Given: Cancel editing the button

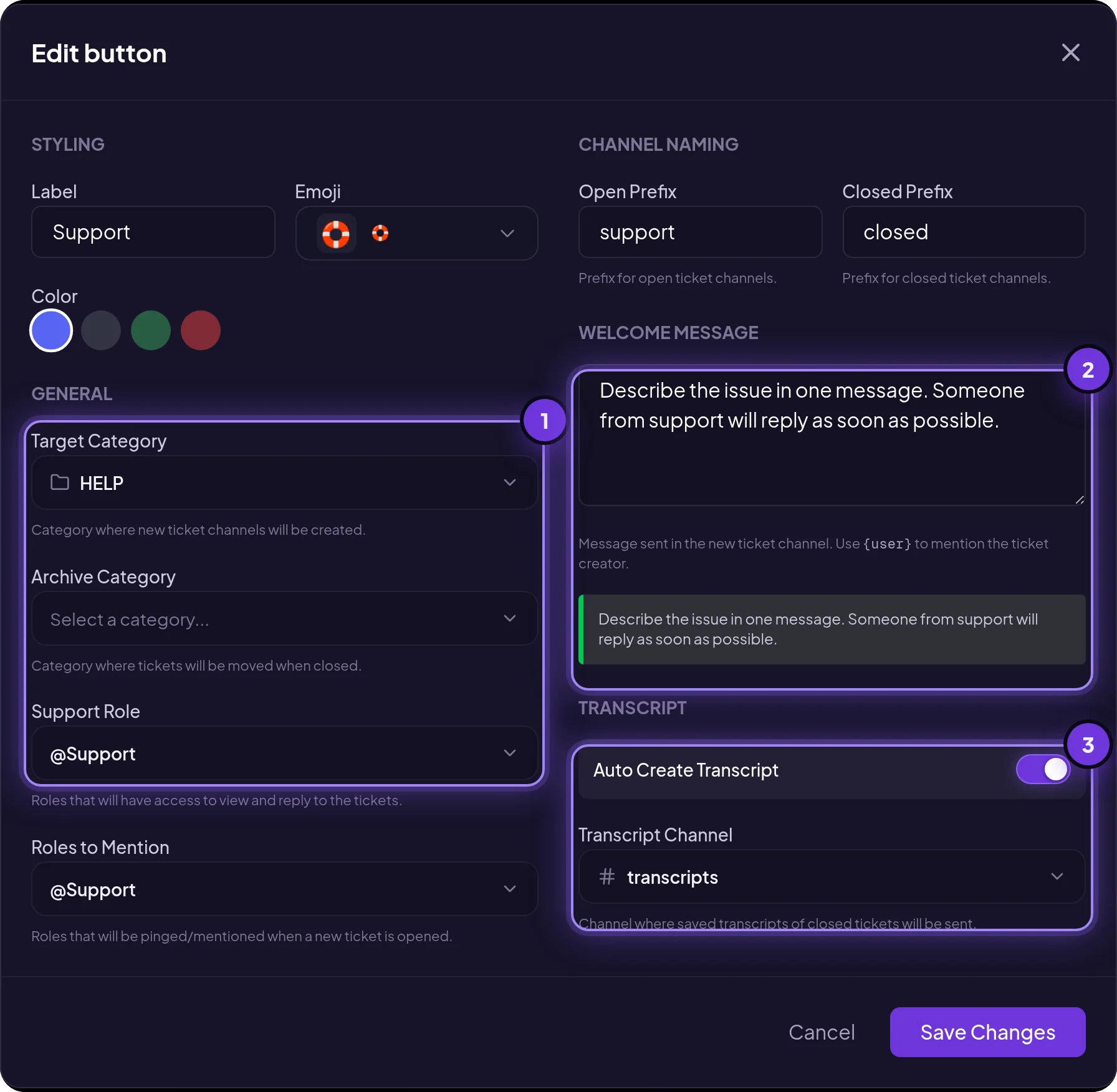Looking at the screenshot, I should pos(822,1032).
